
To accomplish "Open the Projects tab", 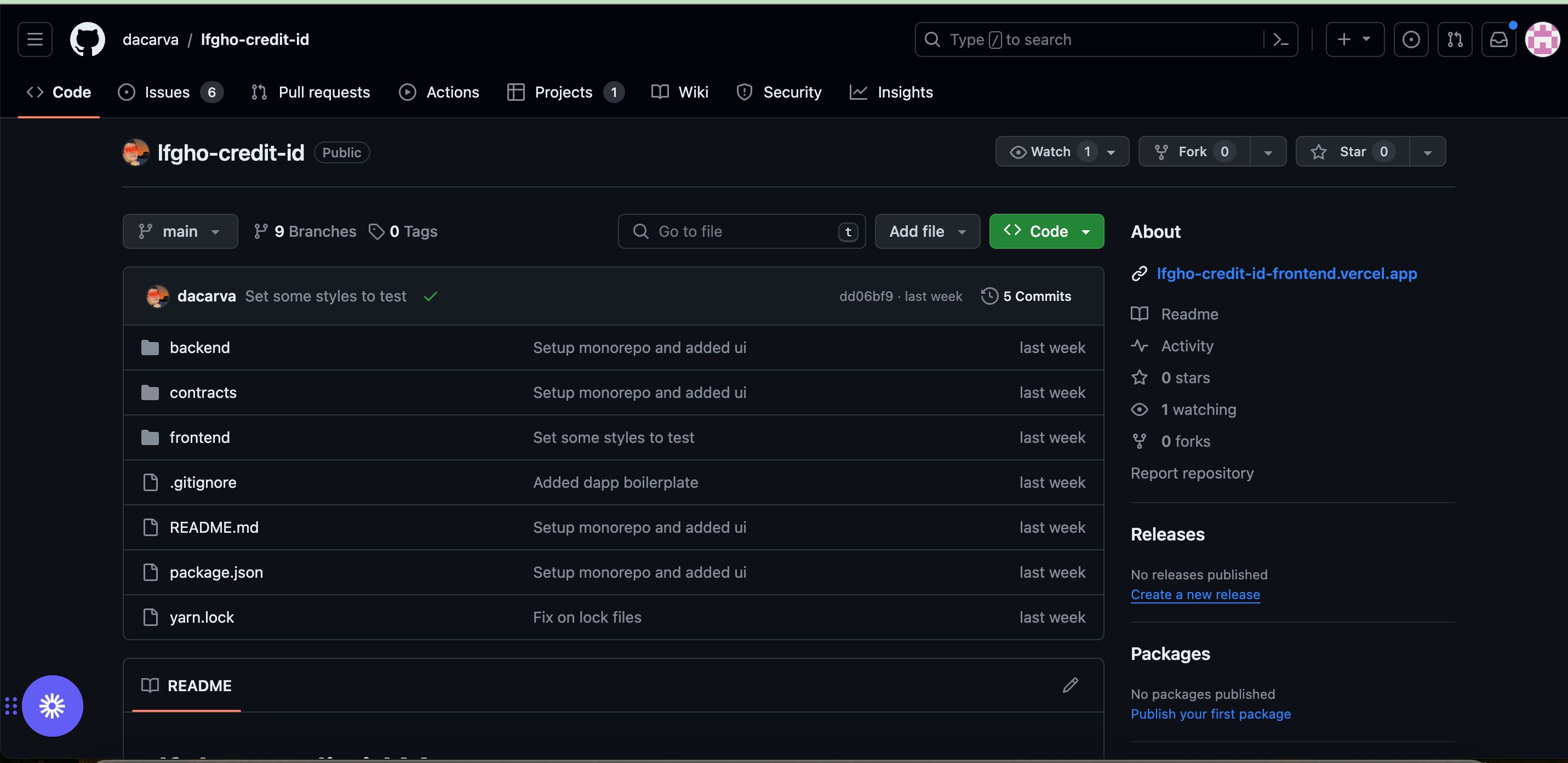I will point(565,92).
